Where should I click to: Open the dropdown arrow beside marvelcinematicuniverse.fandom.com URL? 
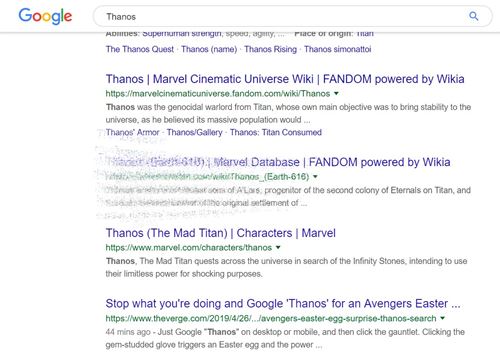(x=336, y=93)
